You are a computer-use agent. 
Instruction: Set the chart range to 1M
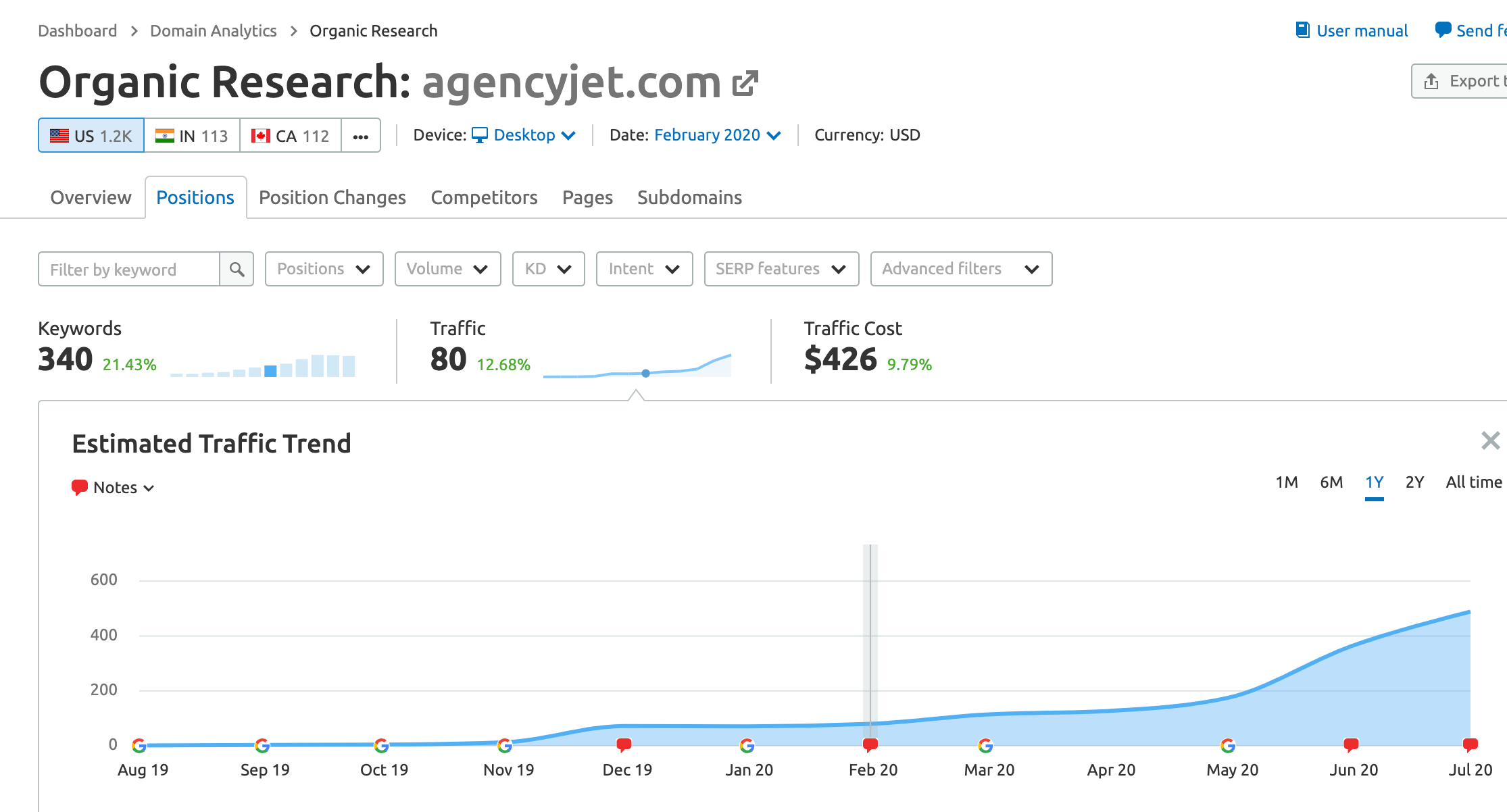(1287, 482)
